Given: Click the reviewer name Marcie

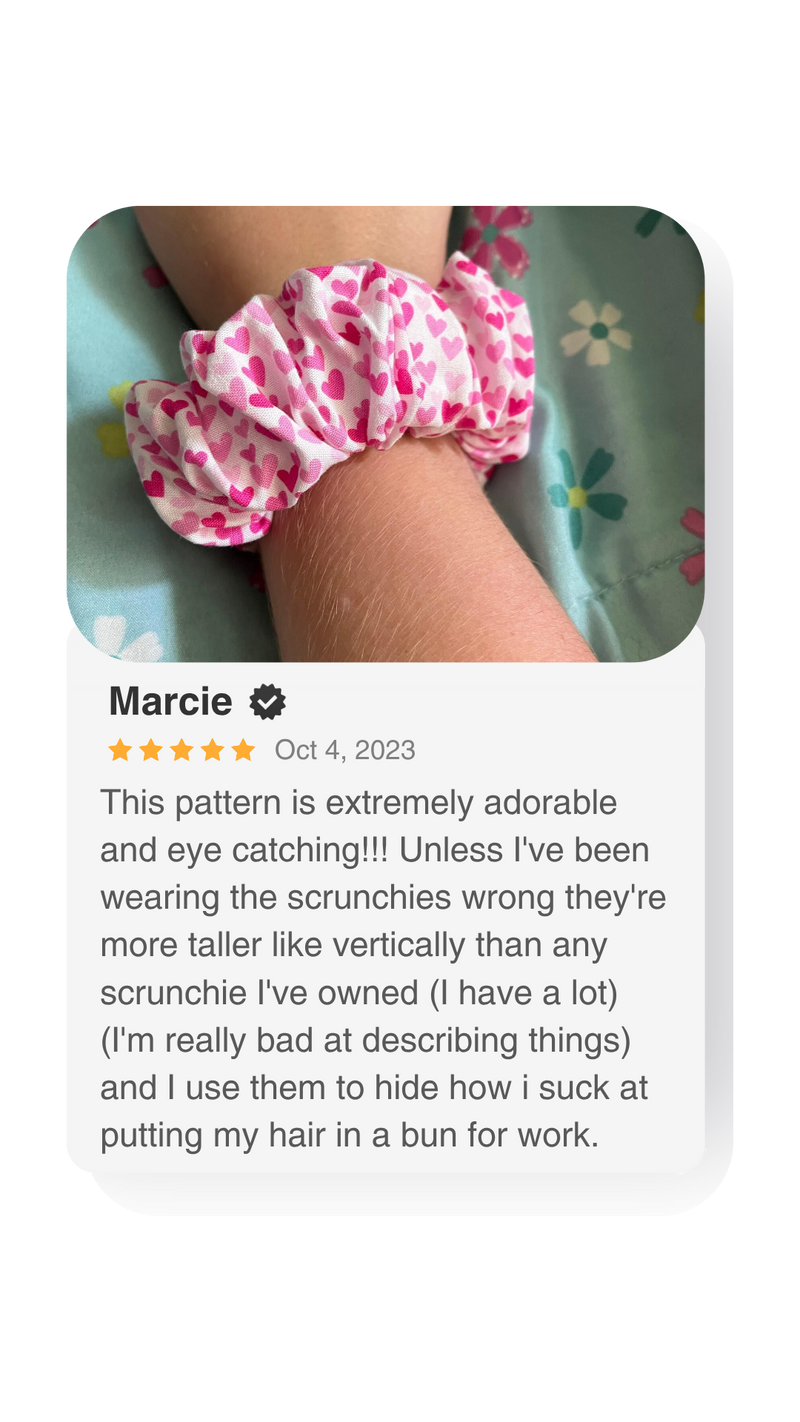Looking at the screenshot, I should pos(170,702).
